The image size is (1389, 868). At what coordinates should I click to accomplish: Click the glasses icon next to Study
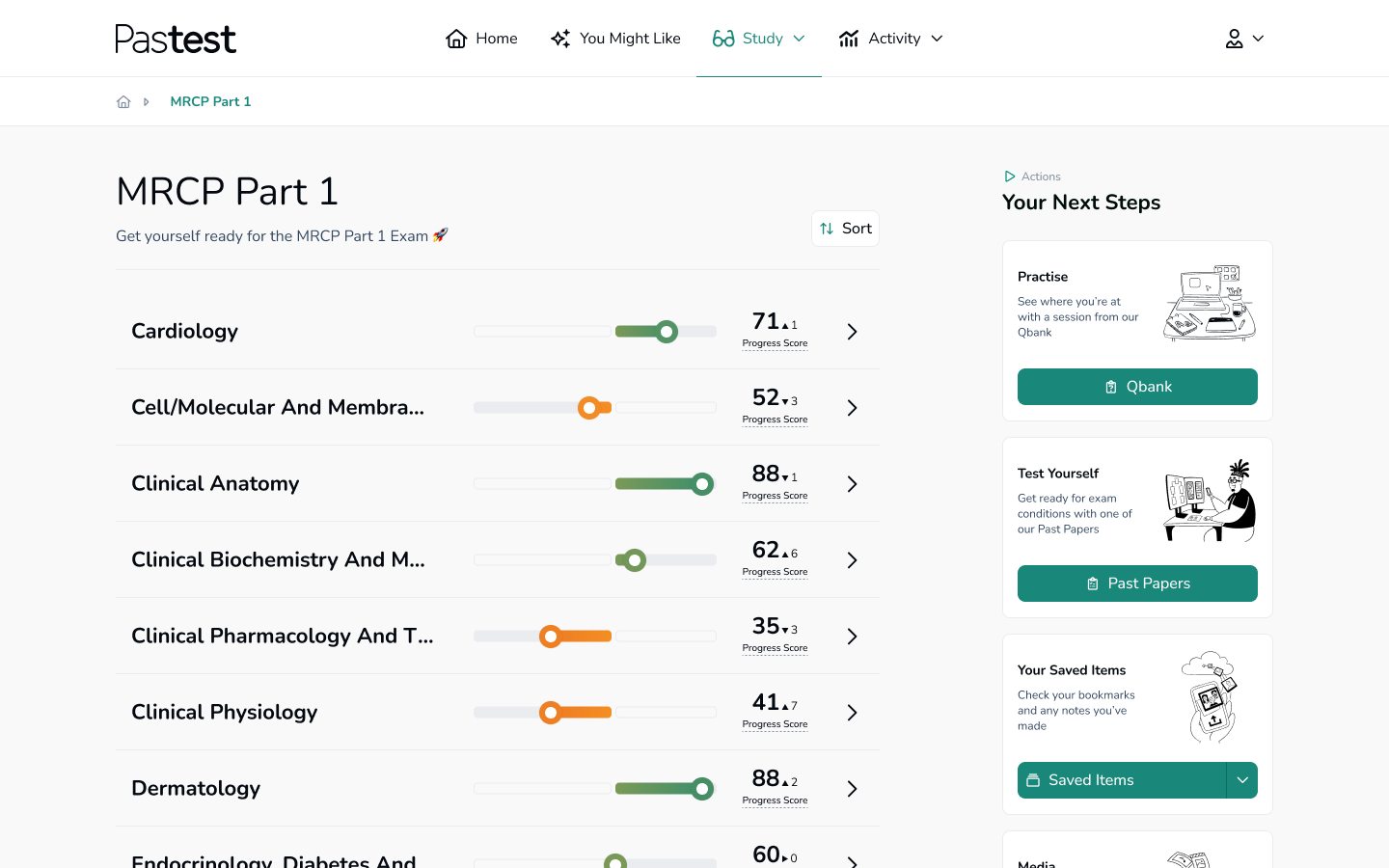coord(722,38)
